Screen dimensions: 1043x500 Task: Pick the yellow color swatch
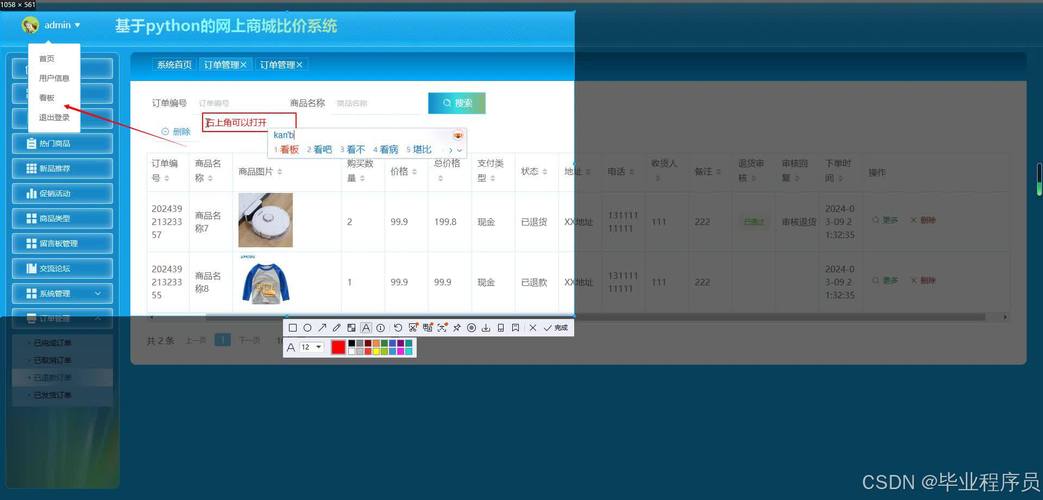(x=376, y=351)
